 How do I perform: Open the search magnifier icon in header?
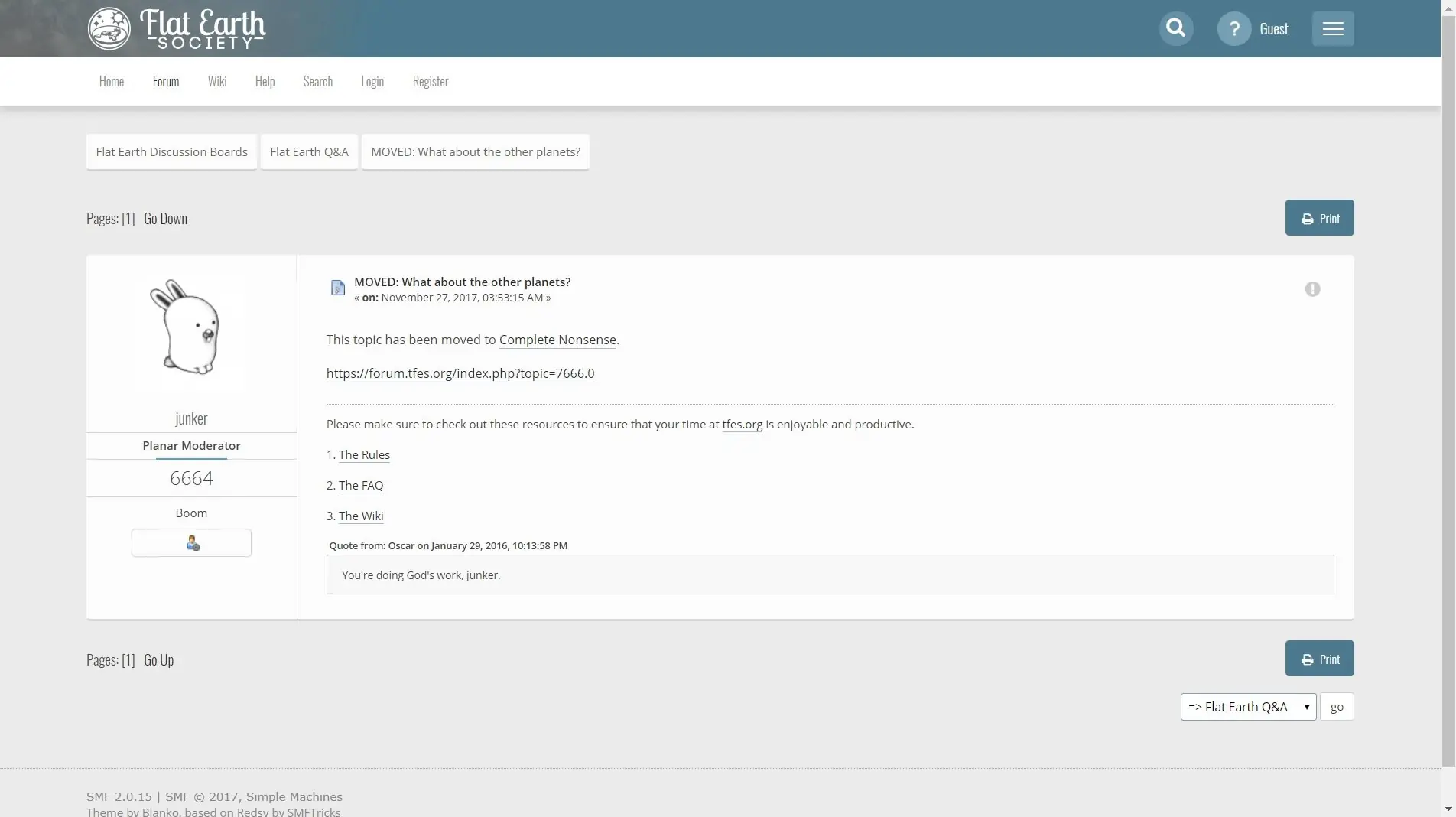1176,28
